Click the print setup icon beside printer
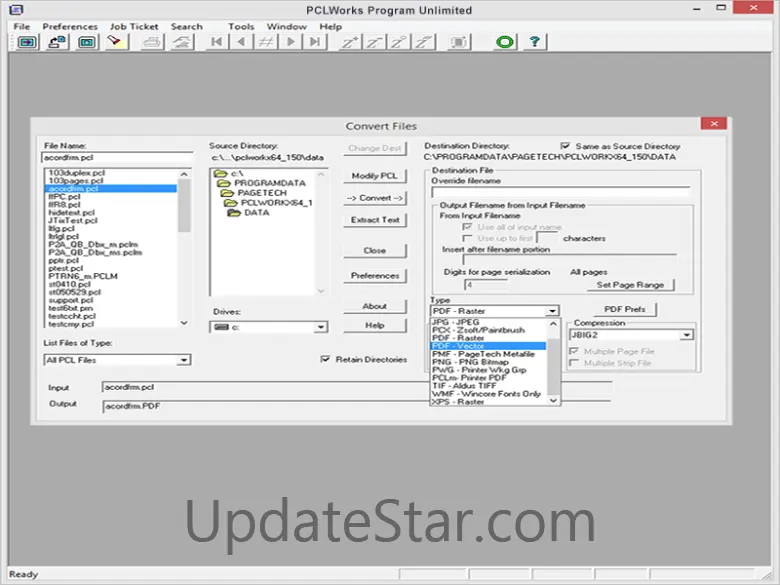This screenshot has height=585, width=780. click(x=182, y=42)
